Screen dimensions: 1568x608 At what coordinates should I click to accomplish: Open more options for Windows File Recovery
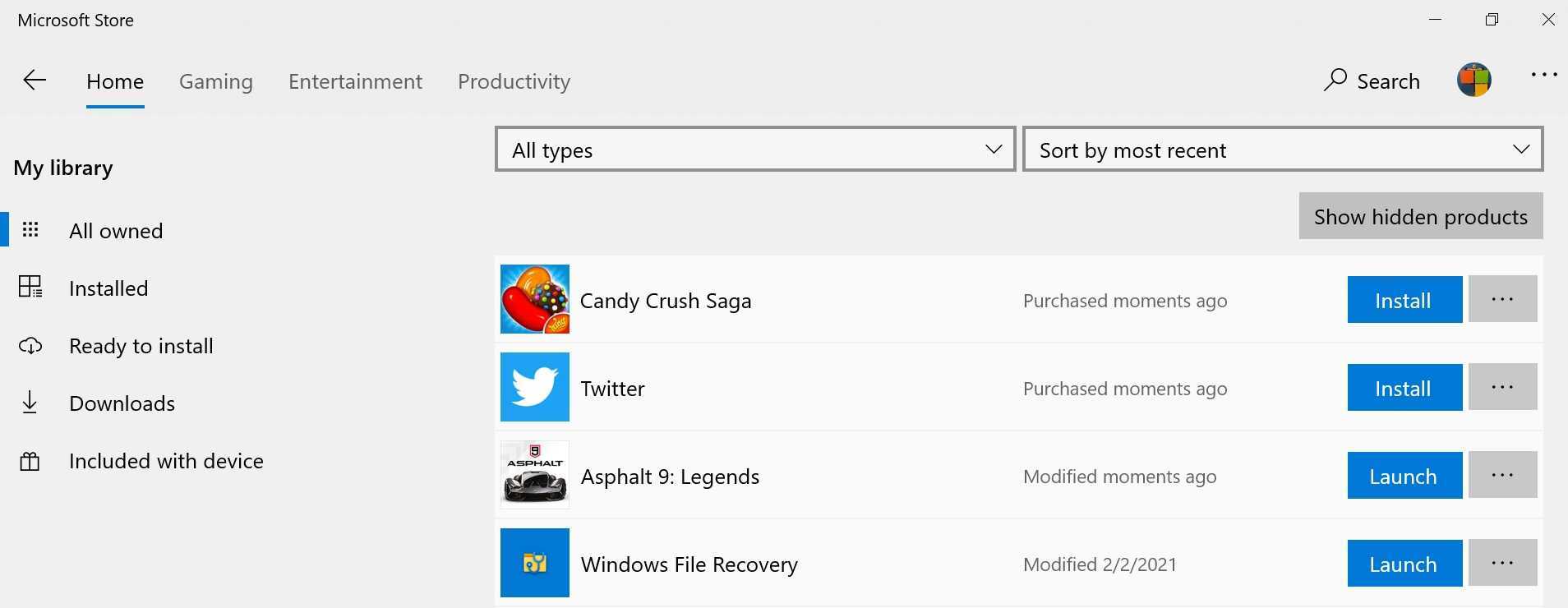pos(1502,563)
